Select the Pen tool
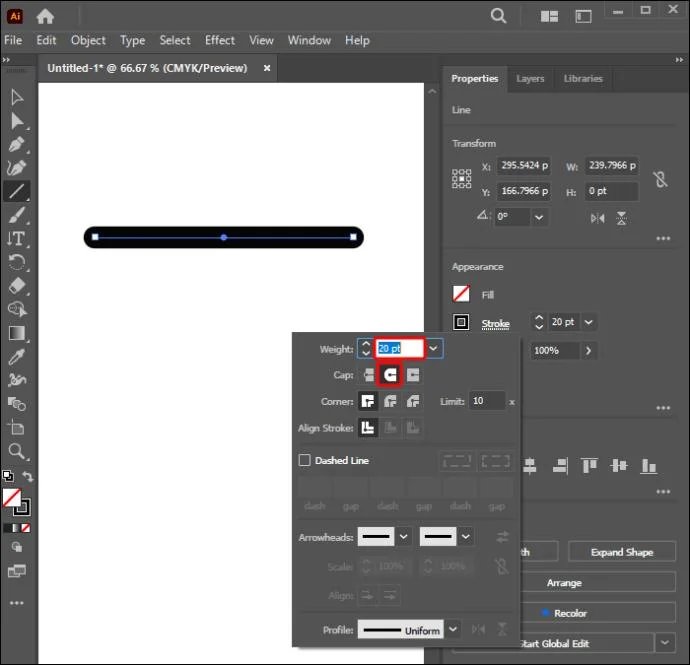This screenshot has height=665, width=690. pyautogui.click(x=17, y=144)
